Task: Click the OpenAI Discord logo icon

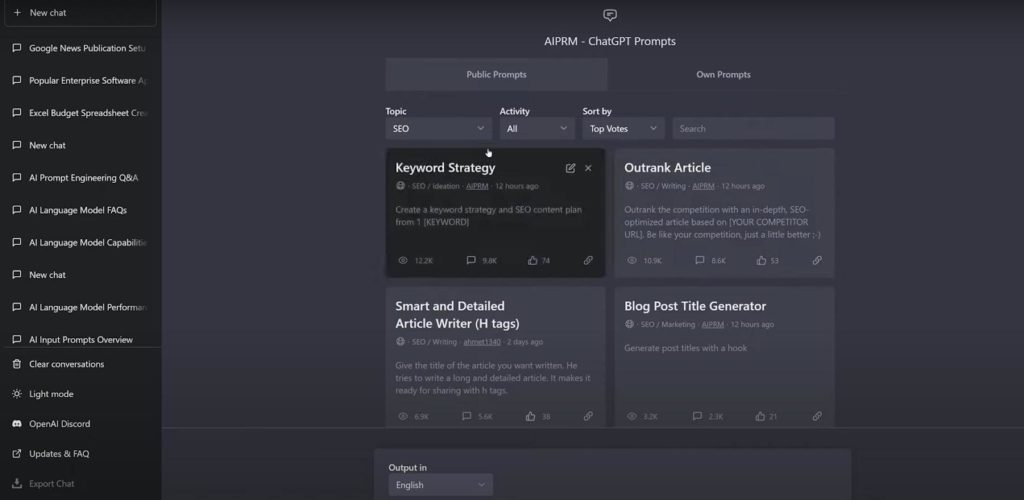Action: [x=17, y=424]
